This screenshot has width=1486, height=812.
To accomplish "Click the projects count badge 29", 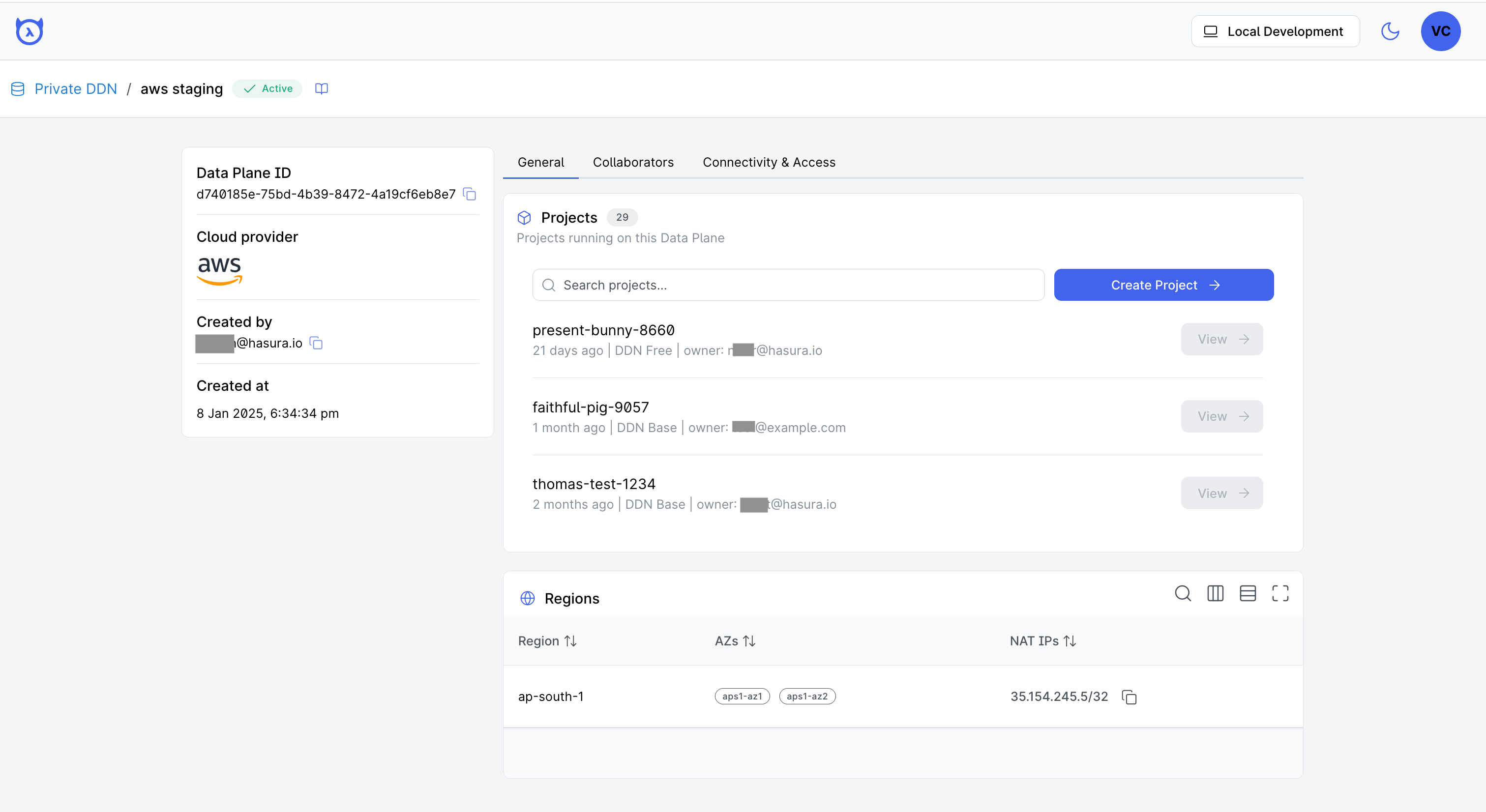I will (x=622, y=217).
